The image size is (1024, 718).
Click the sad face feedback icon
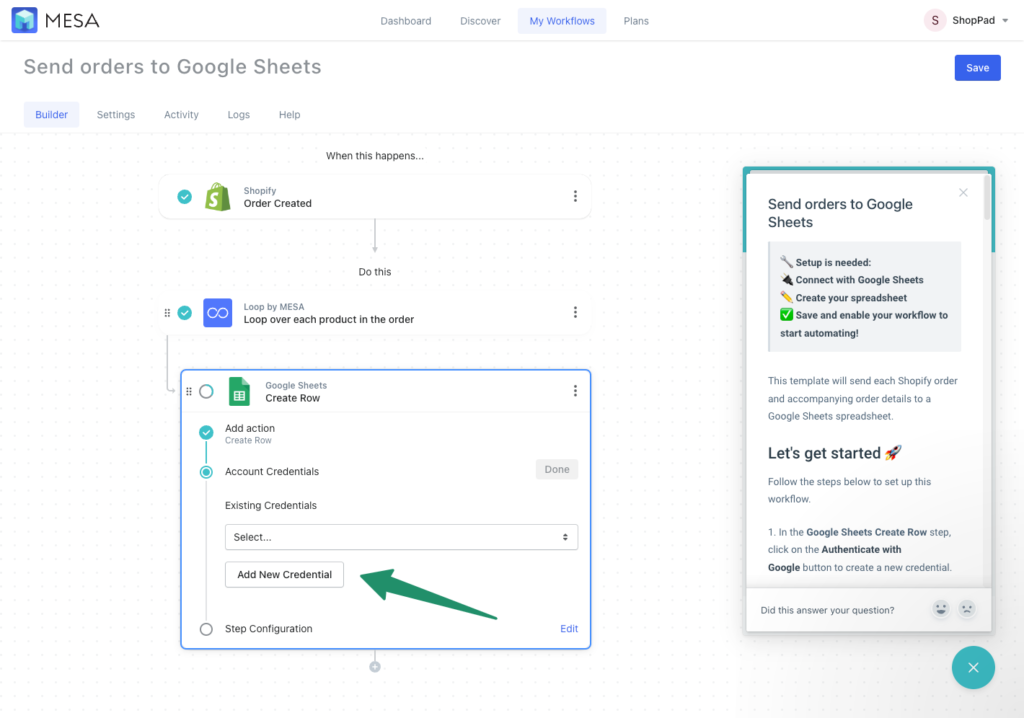[967, 609]
